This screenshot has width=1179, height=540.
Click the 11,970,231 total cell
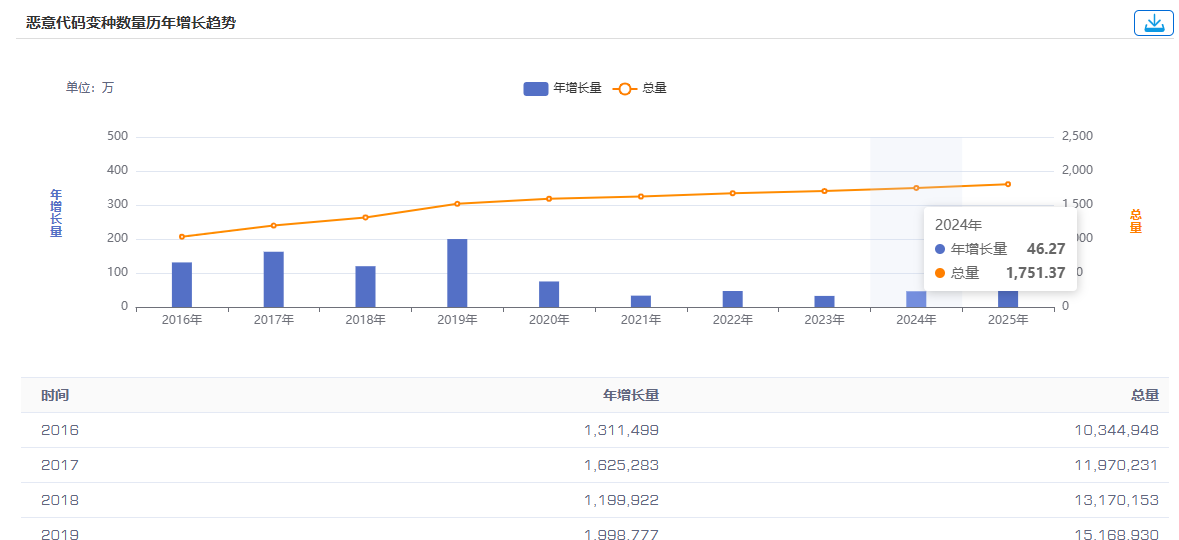click(x=1117, y=466)
